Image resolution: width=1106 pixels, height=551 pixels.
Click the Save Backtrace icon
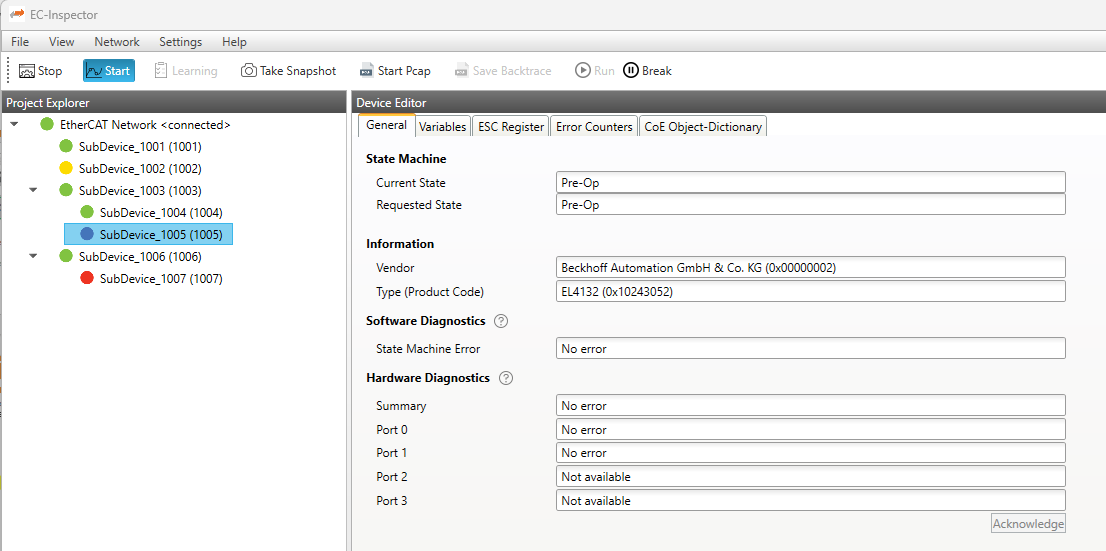click(462, 71)
